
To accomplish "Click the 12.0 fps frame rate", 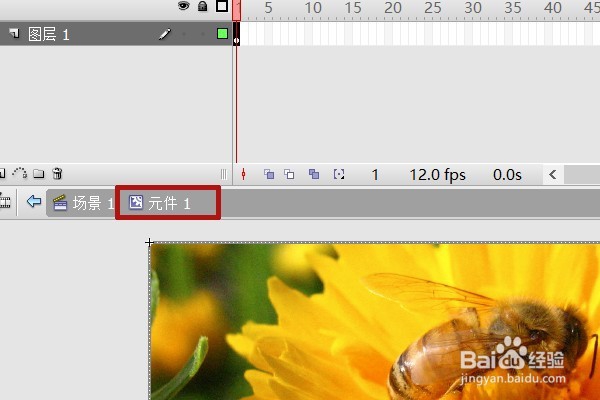I will (x=437, y=175).
